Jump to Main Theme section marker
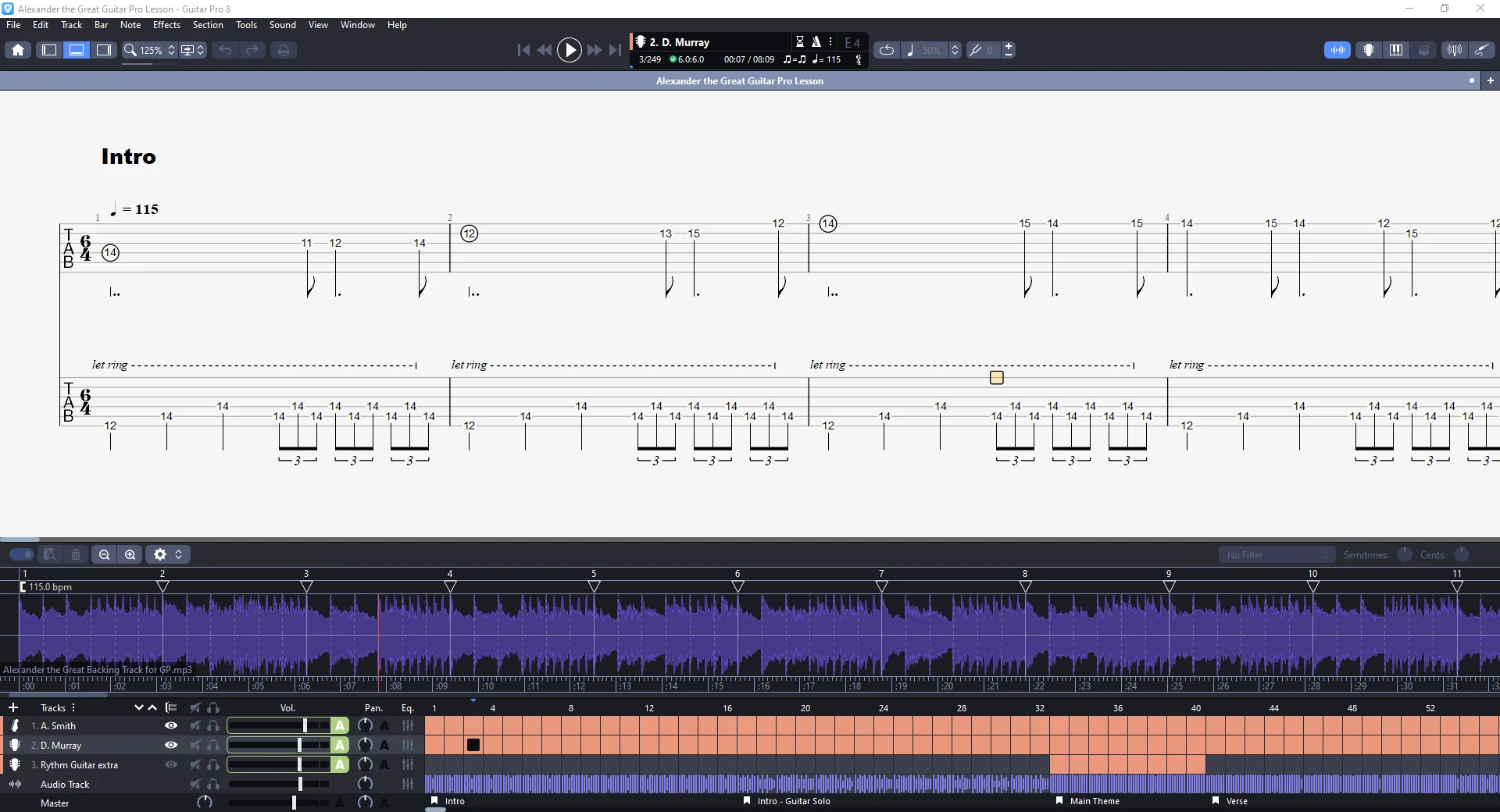The image size is (1500, 812). tap(1087, 801)
